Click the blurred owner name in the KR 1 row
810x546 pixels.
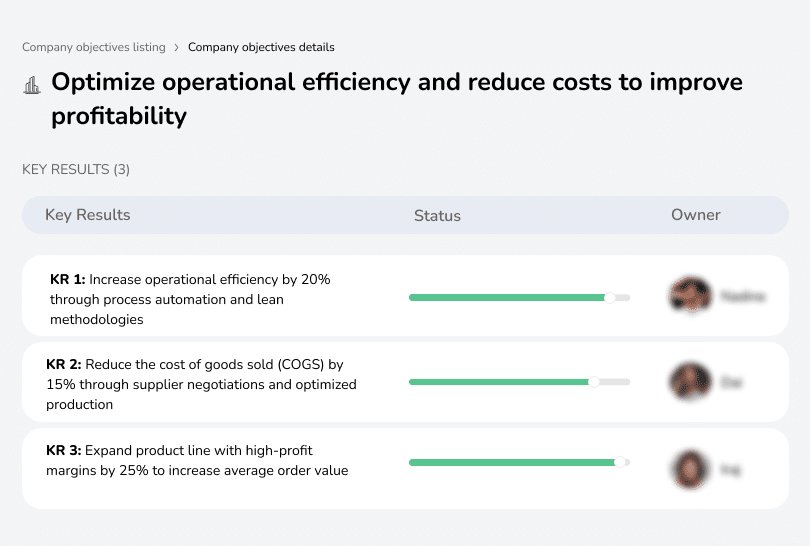743,296
